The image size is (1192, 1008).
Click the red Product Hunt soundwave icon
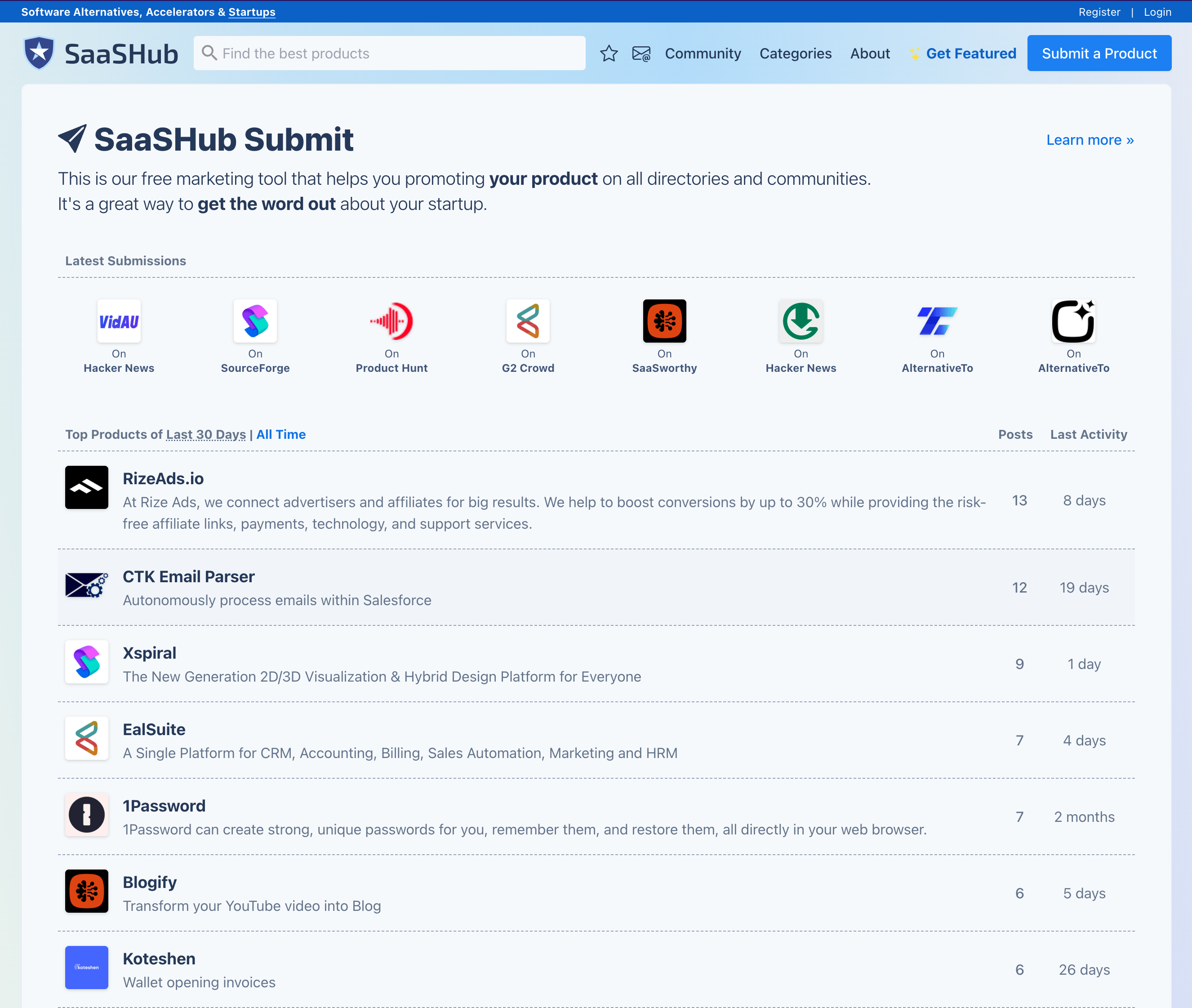[391, 321]
